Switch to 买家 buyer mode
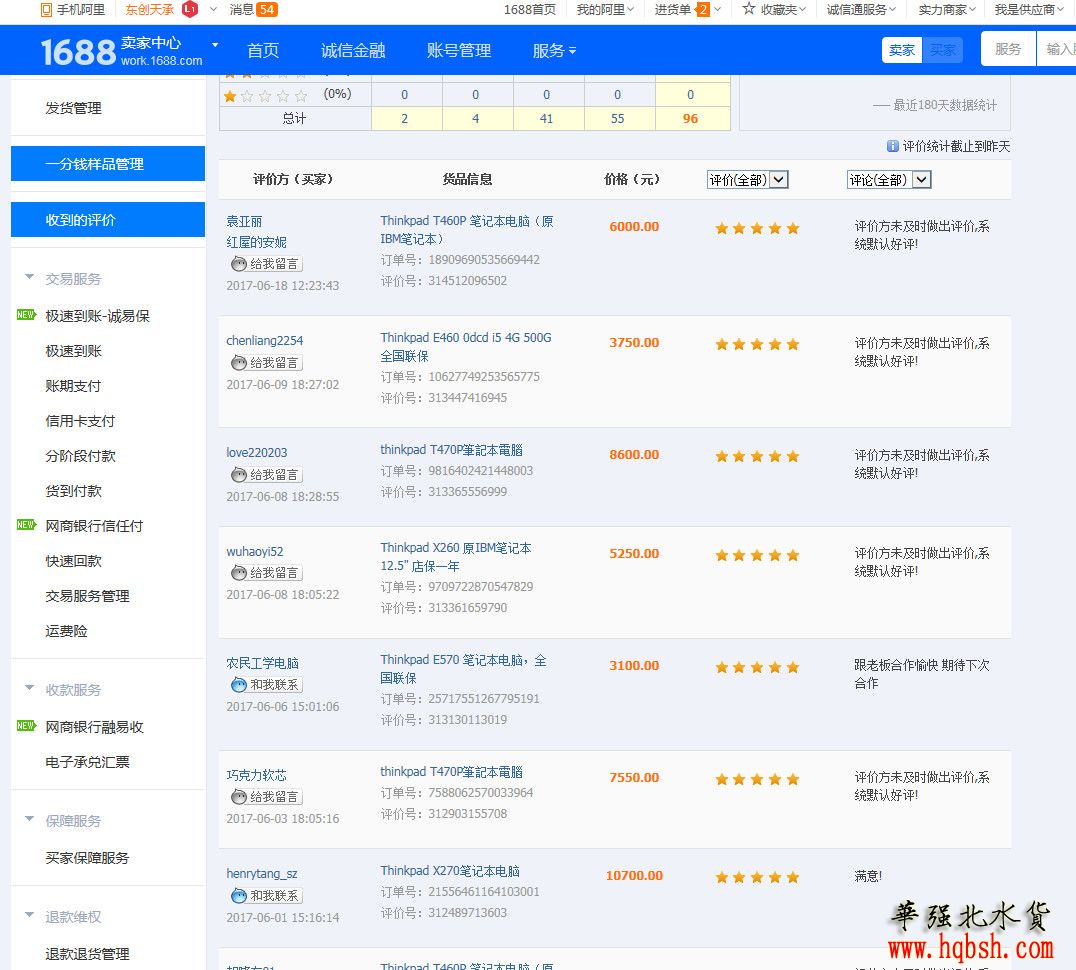 (x=942, y=50)
